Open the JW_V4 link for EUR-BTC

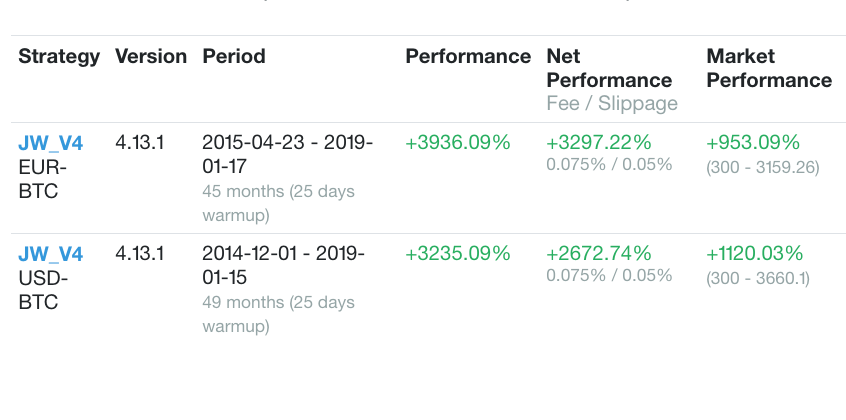50,143
